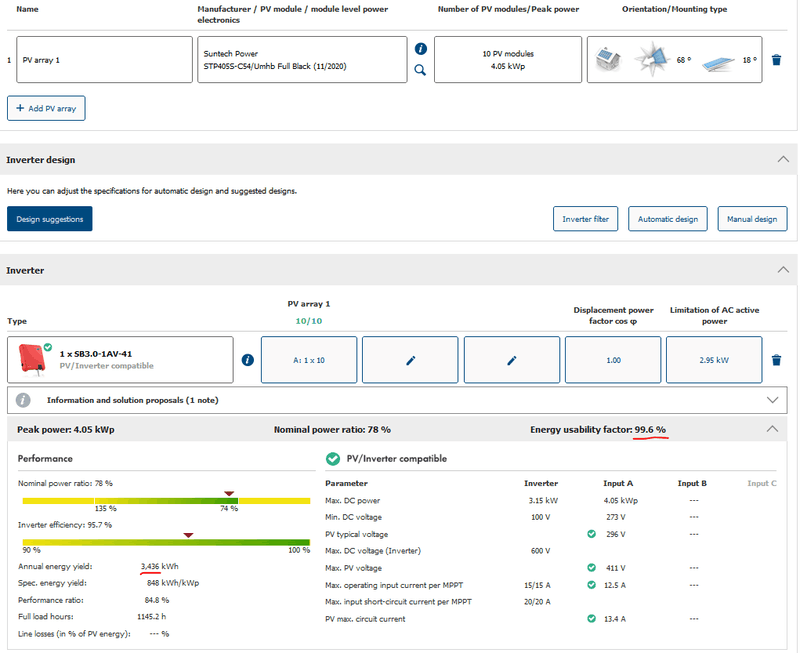800x653 pixels.
Task: Choose Manual design
Action: click(x=752, y=219)
